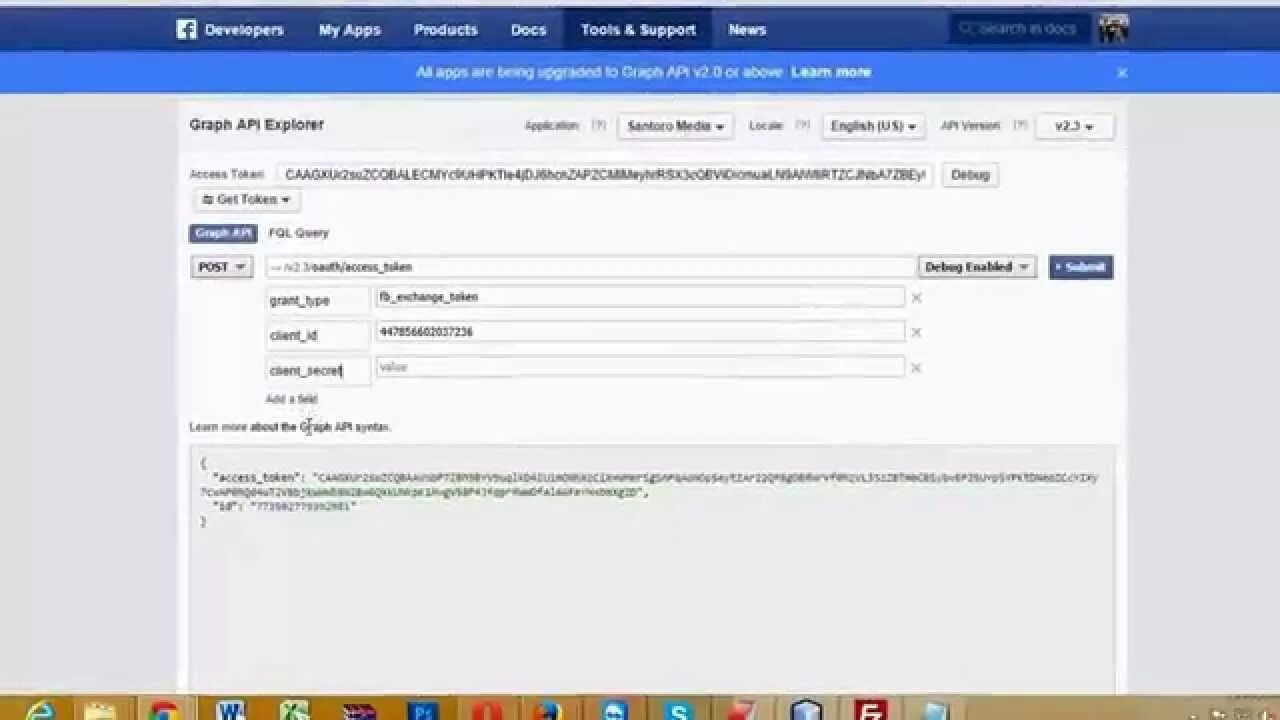Open the v2.3 API version dropdown
The height and width of the screenshot is (720, 1280).
click(1075, 126)
